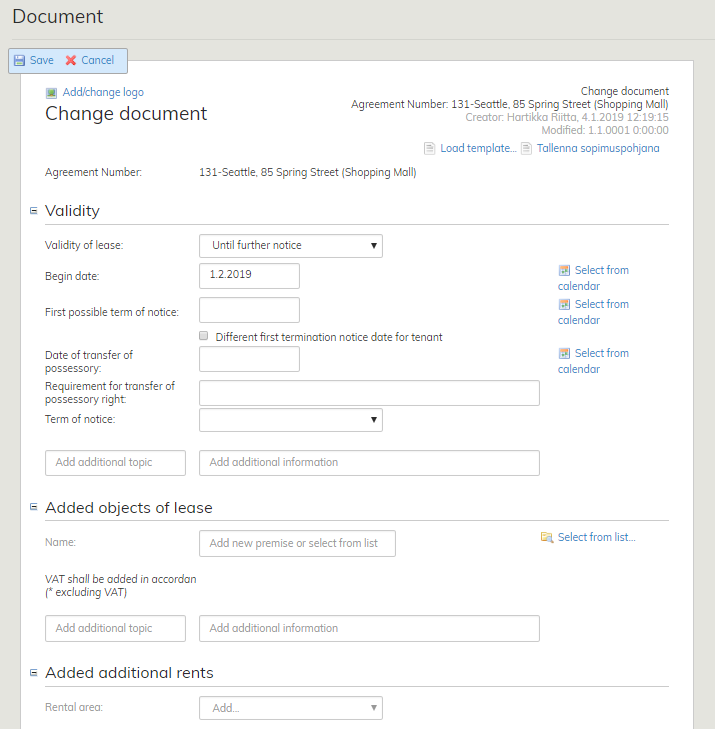The height and width of the screenshot is (729, 715).
Task: Open the Rental area Add dropdown
Action: tap(290, 708)
